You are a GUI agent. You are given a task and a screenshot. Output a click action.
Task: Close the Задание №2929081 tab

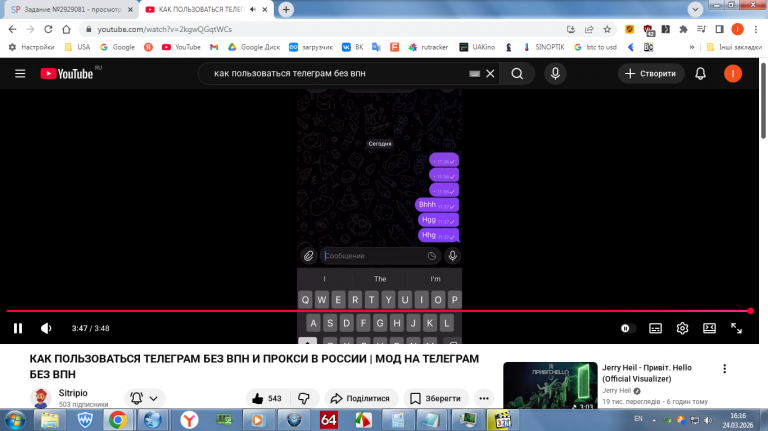coord(130,9)
